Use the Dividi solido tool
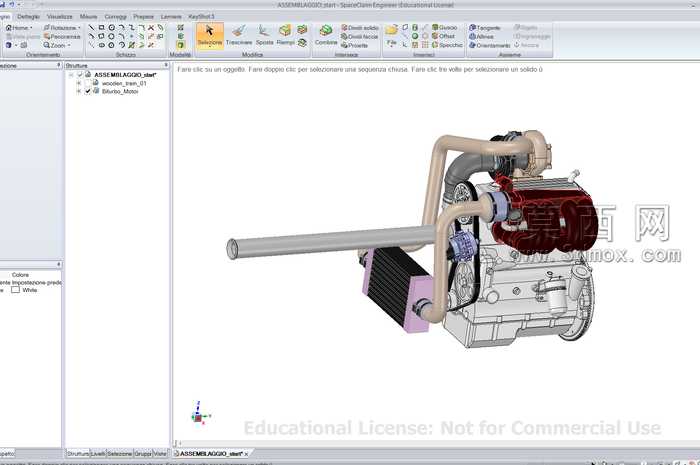The width and height of the screenshot is (700, 465). click(360, 28)
